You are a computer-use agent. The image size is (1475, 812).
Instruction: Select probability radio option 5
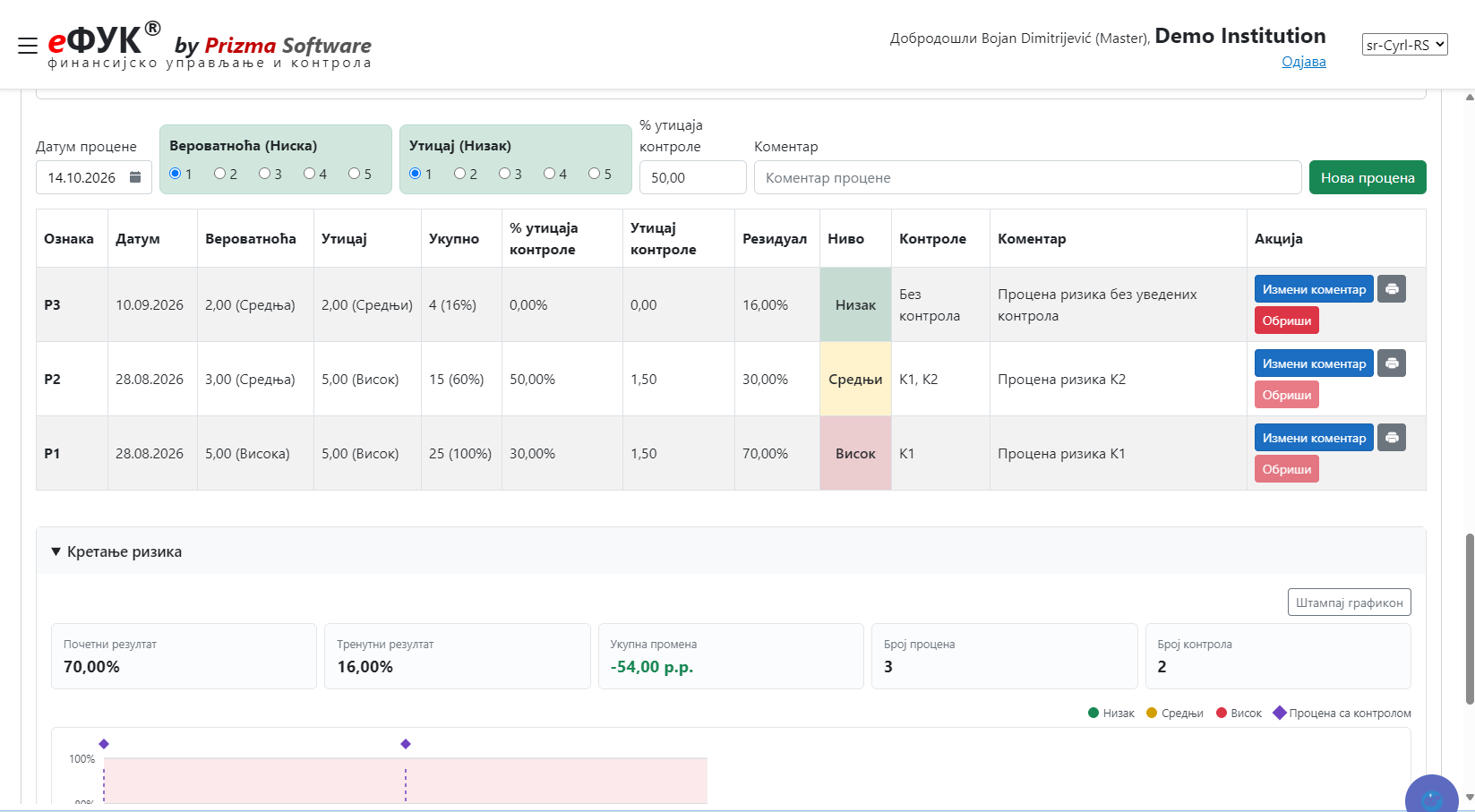click(x=355, y=174)
